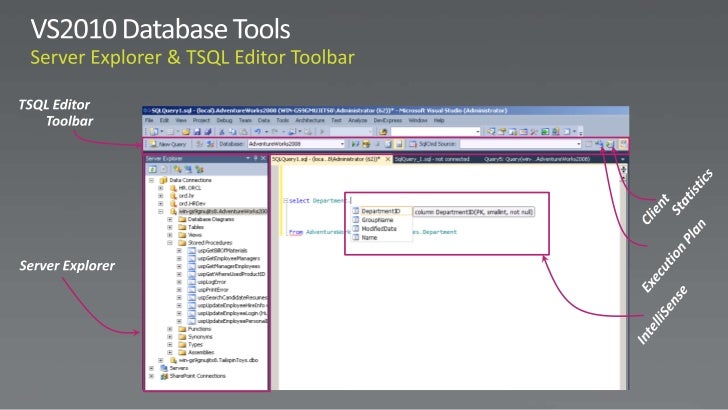The width and height of the screenshot is (728, 410).
Task: Switch to SqlQuery_1.sql - not connected tab
Action: tap(432, 159)
